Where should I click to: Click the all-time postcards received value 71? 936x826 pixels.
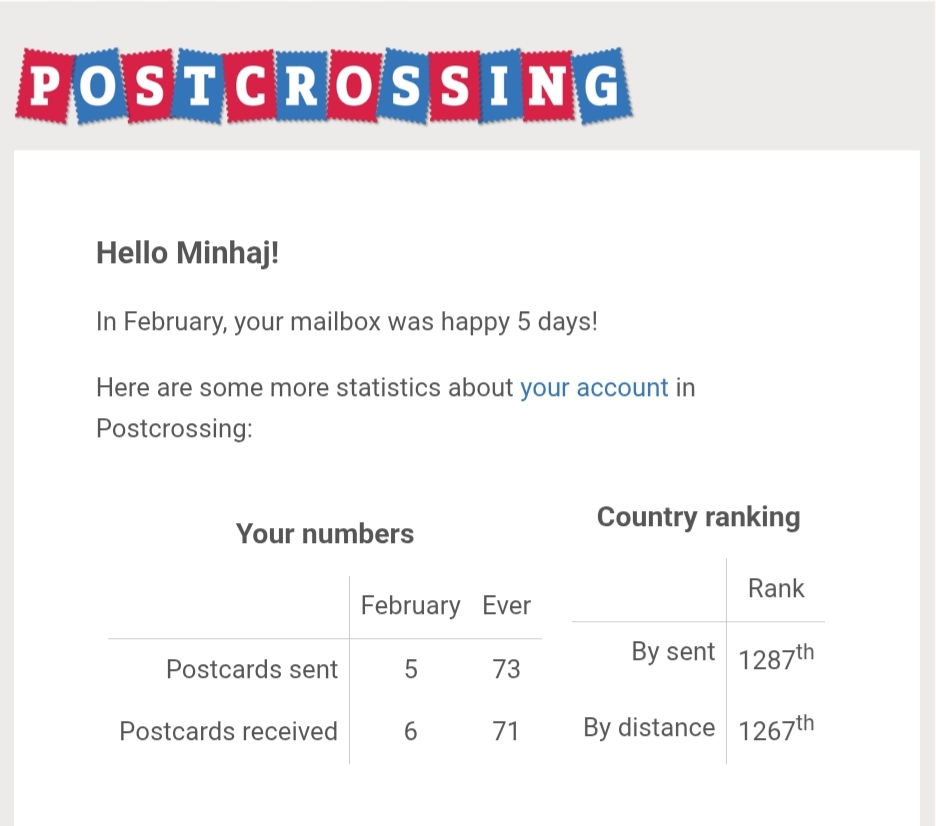click(x=506, y=731)
